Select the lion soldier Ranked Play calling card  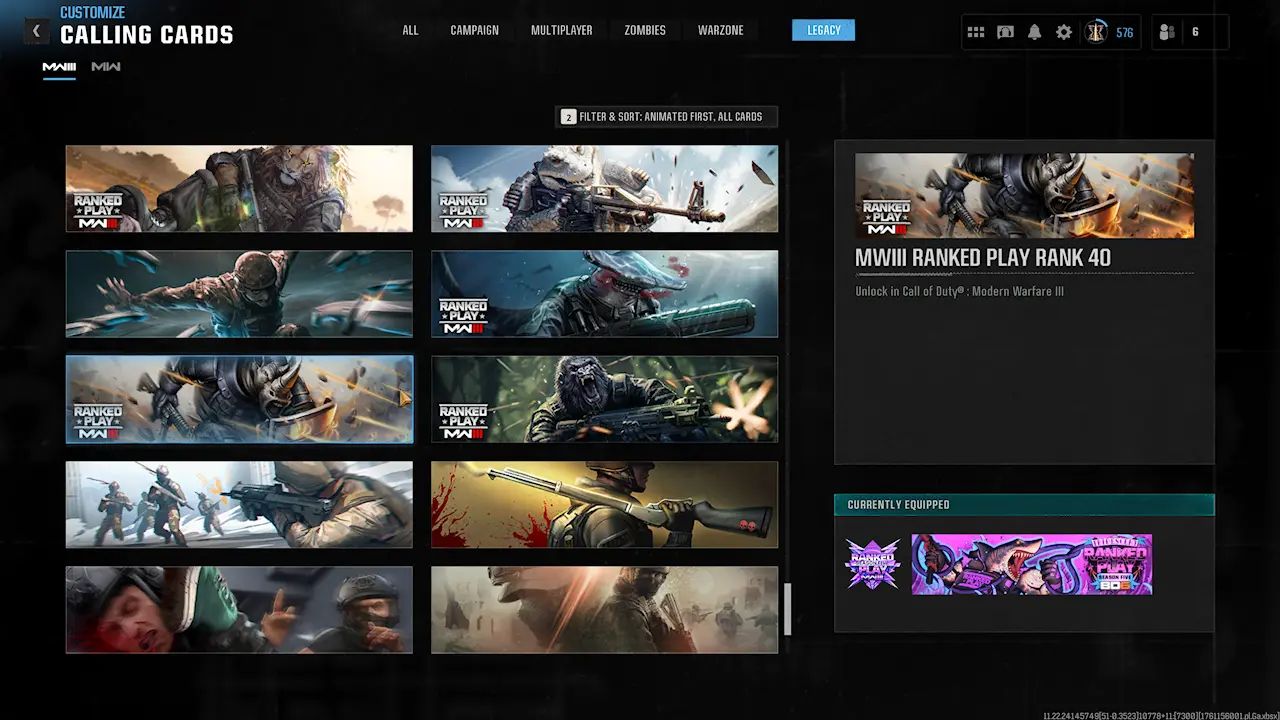click(239, 189)
